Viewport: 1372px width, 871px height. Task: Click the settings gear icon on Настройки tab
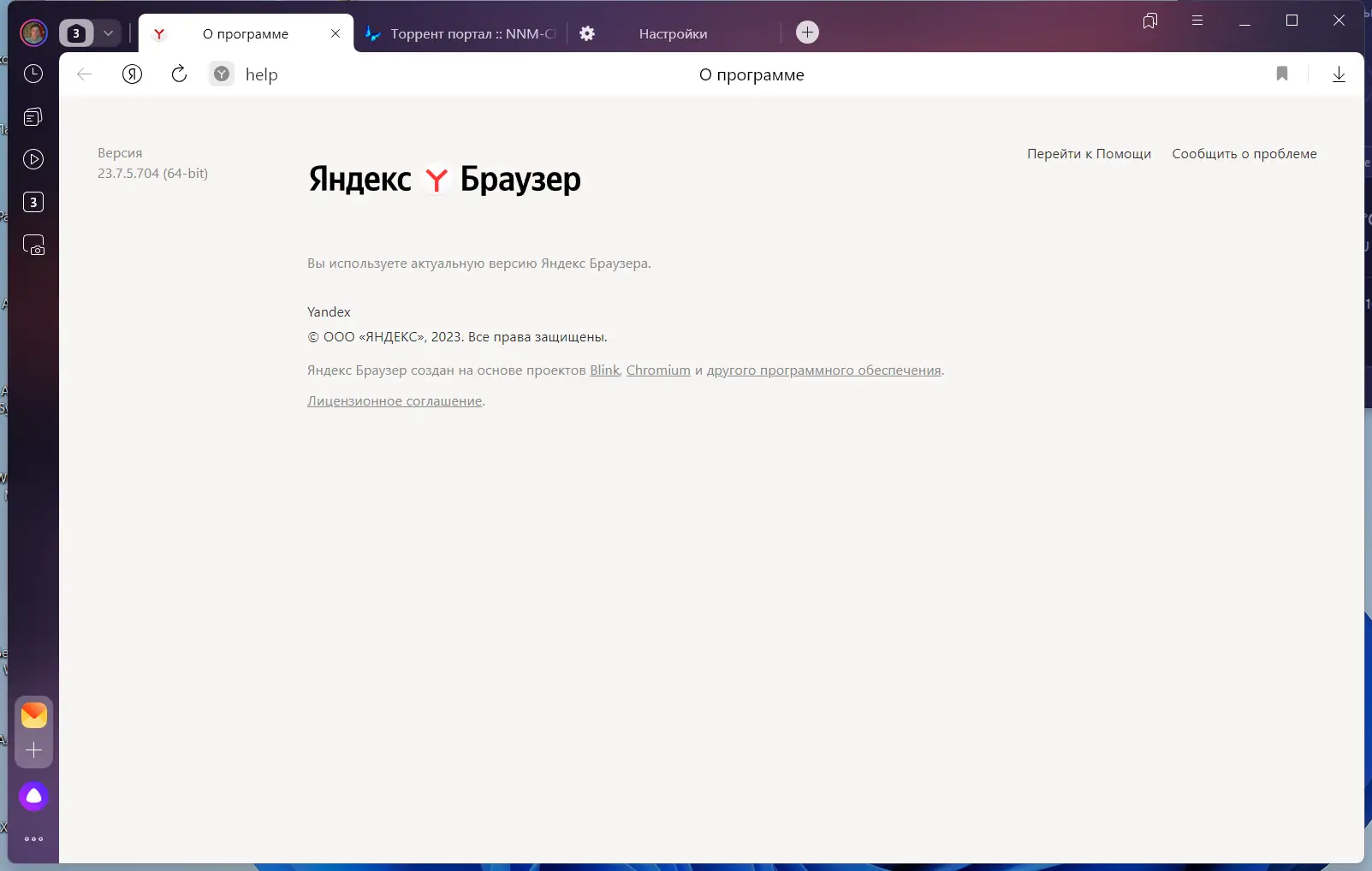point(587,33)
